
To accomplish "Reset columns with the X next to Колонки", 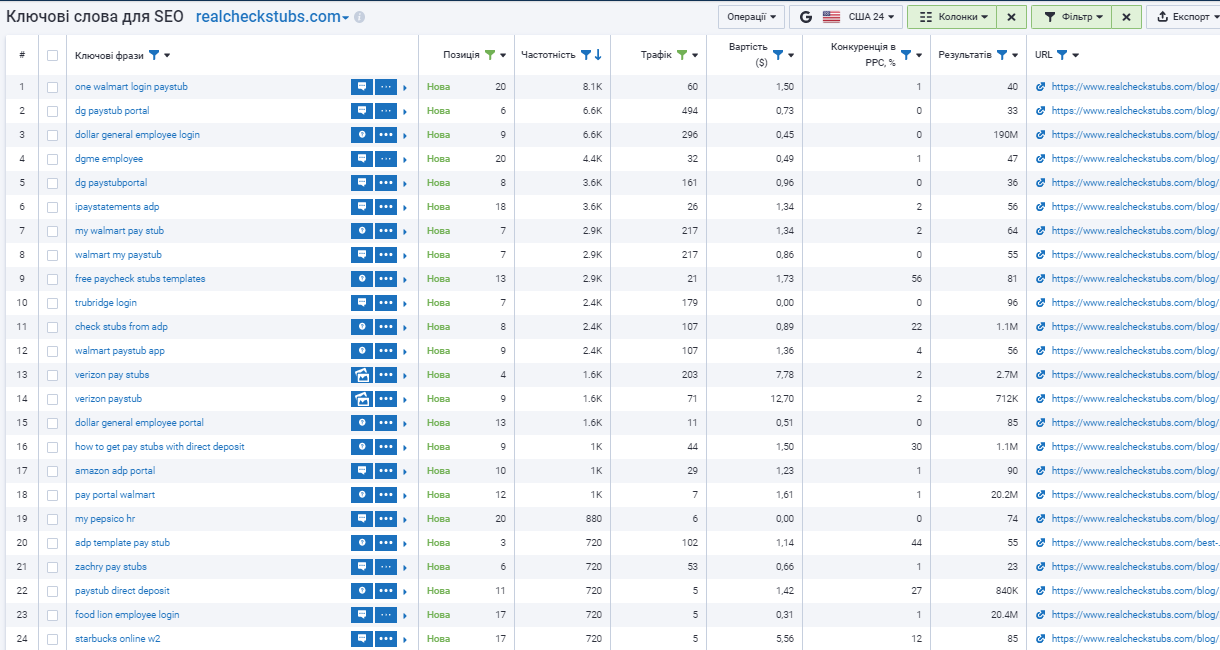I will [x=1012, y=17].
